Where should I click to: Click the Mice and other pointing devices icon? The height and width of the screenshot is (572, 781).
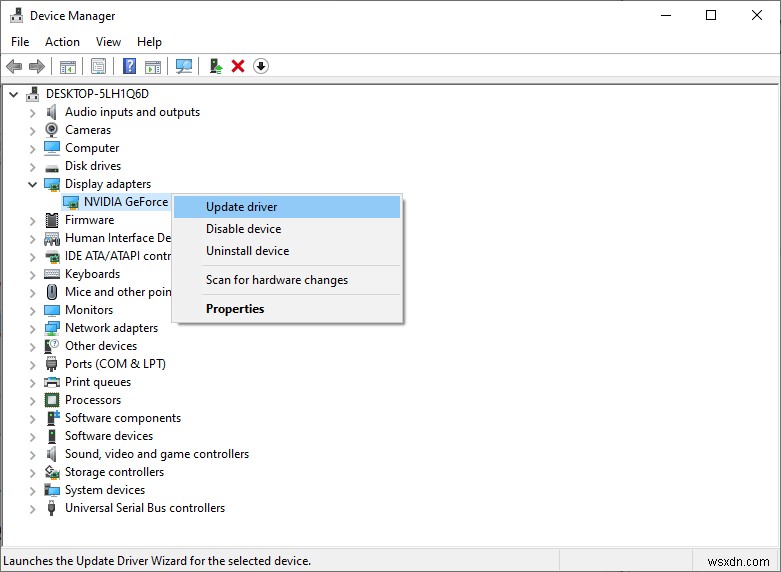(x=52, y=292)
